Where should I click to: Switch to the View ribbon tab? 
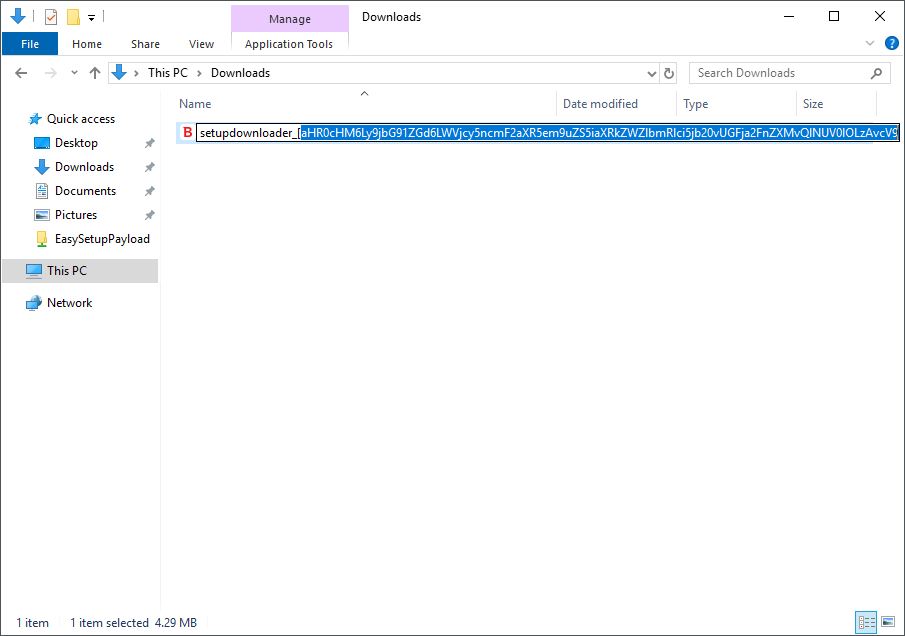201,44
